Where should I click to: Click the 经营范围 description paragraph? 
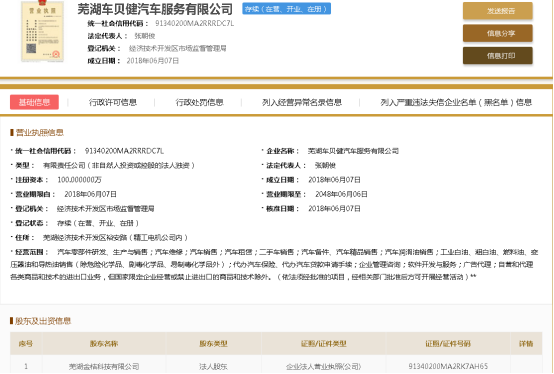[x=274, y=264]
